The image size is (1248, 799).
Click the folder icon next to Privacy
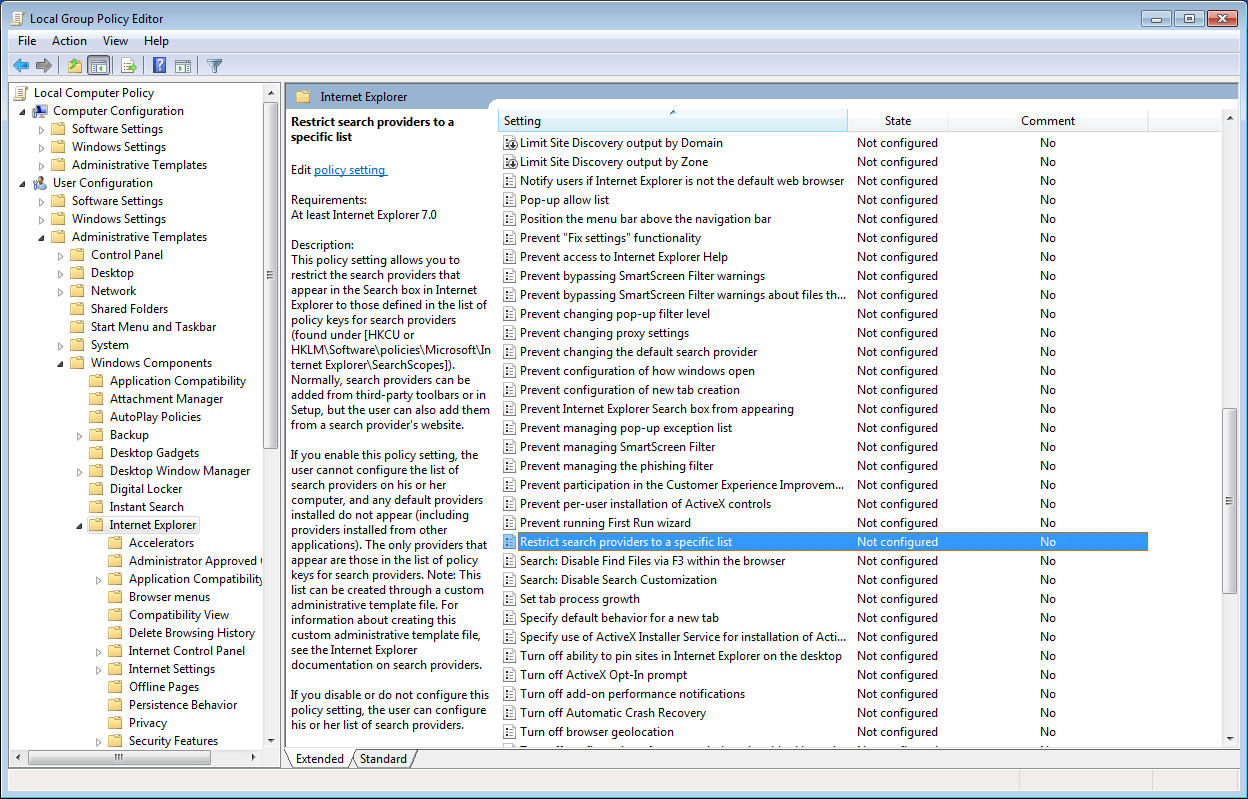[x=116, y=723]
